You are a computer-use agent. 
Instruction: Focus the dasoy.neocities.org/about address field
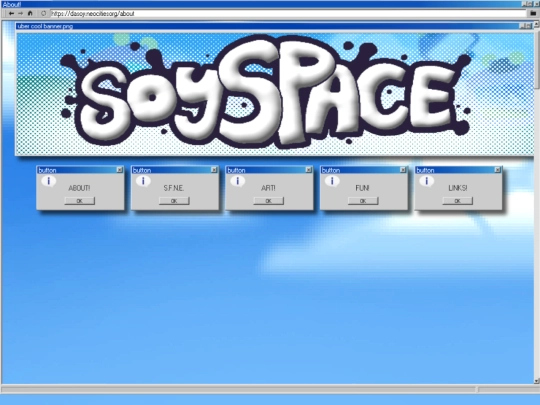pyautogui.click(x=289, y=13)
